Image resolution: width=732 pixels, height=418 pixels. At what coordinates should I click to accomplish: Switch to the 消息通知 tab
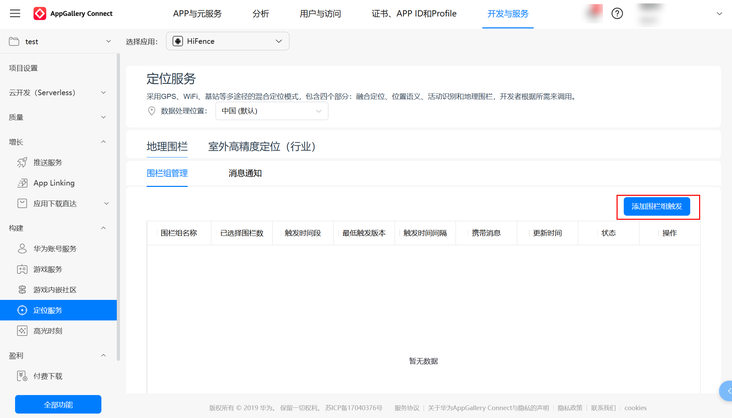coord(245,173)
